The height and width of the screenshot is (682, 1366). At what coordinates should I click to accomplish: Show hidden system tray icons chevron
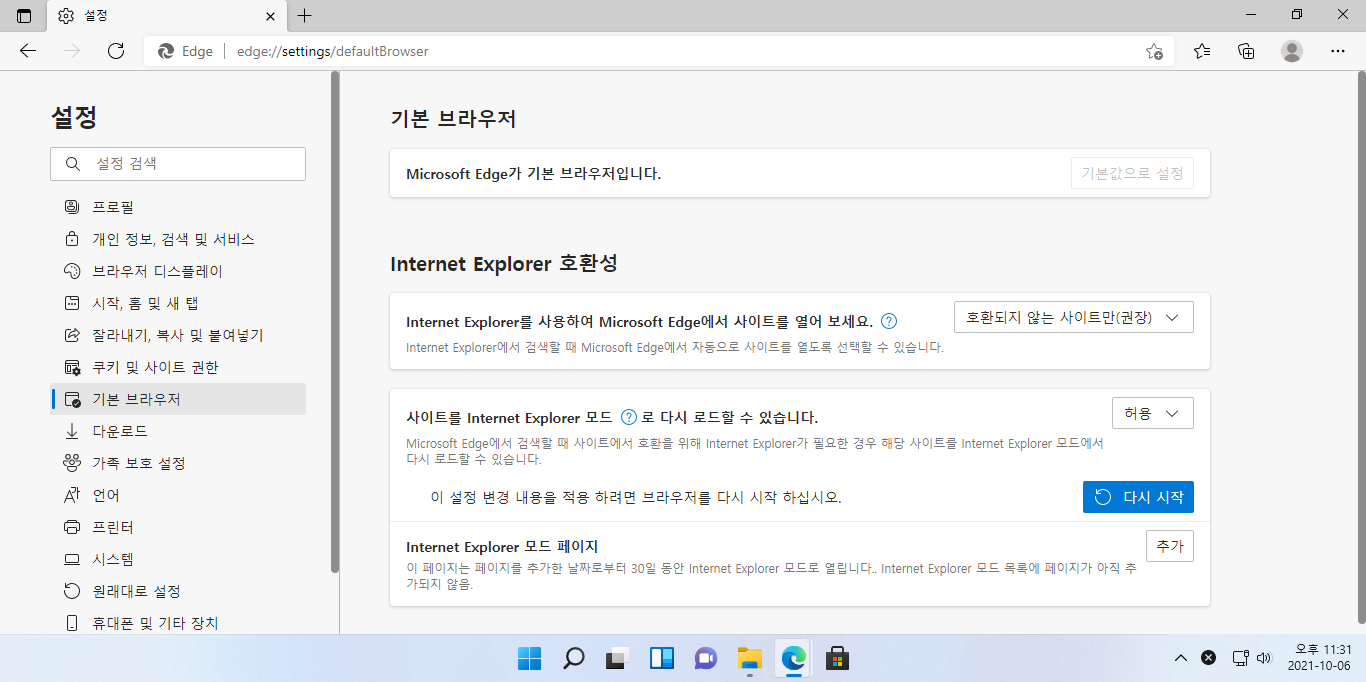click(1181, 658)
